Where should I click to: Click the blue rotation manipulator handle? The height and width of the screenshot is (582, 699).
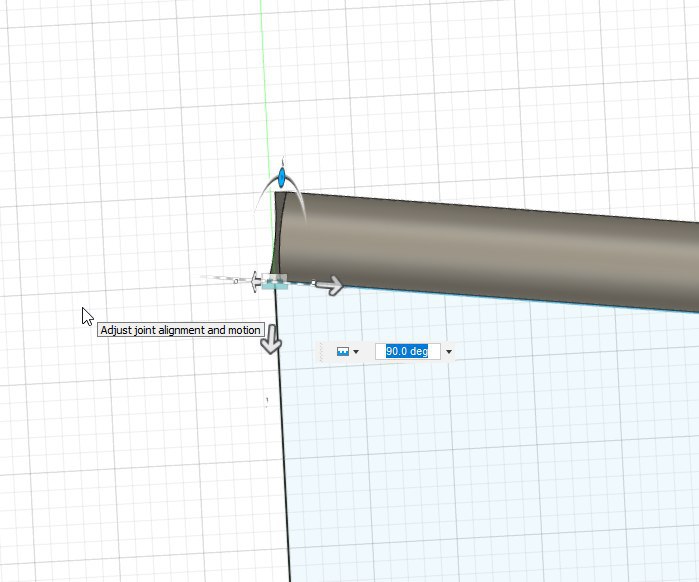pos(282,177)
